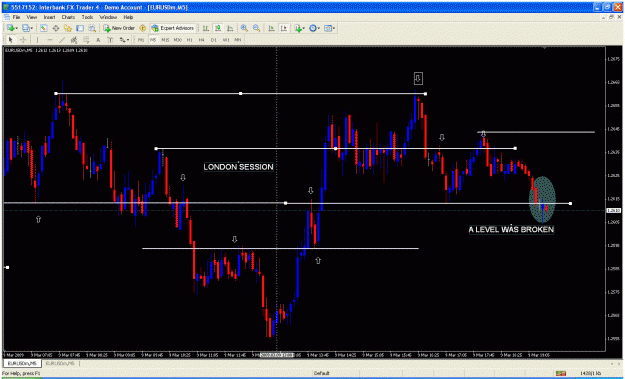Select the MN timeframe button
Viewport: 625px width, 379px height.
pyautogui.click(x=238, y=40)
